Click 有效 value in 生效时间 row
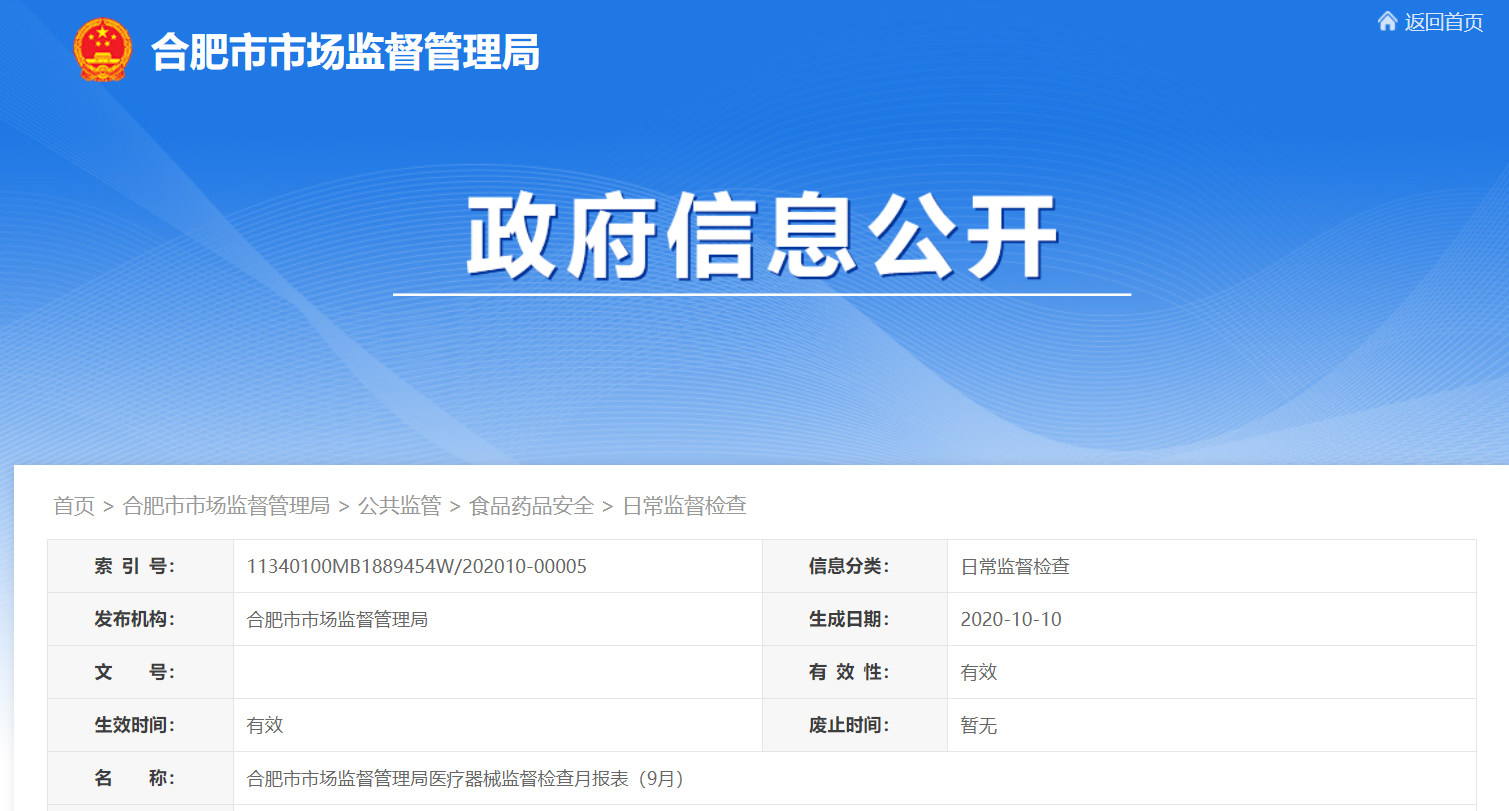 [x=265, y=726]
